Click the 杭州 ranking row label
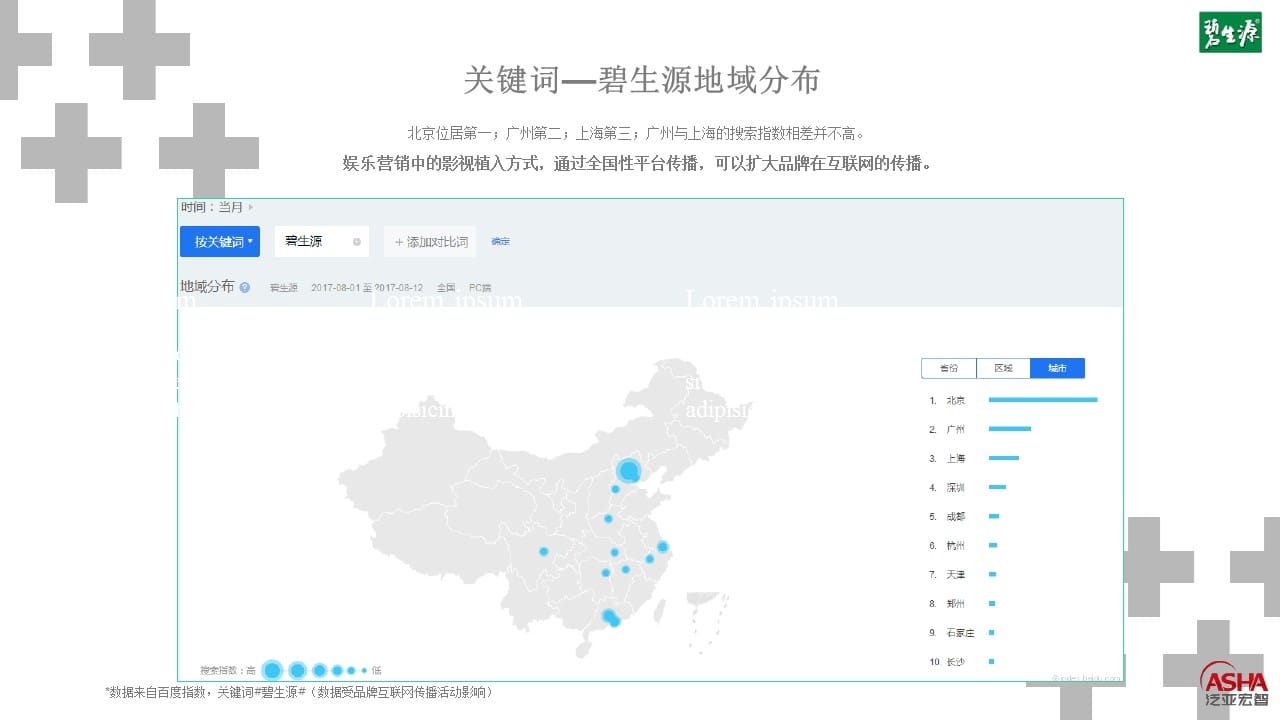 955,545
